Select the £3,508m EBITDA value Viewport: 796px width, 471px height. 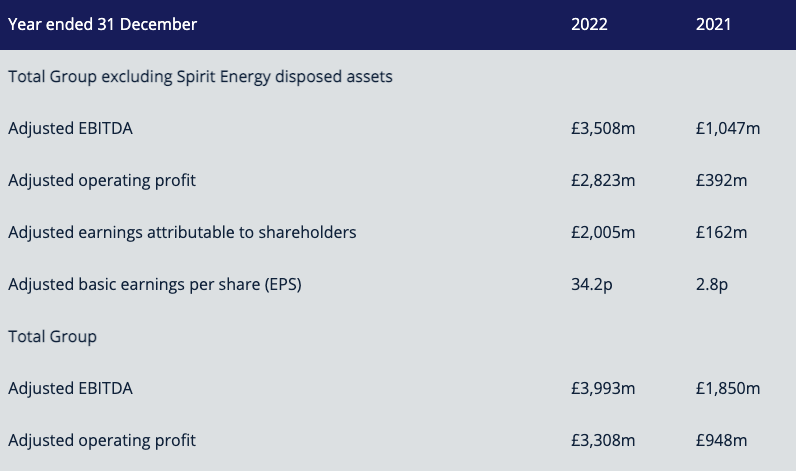tap(603, 128)
